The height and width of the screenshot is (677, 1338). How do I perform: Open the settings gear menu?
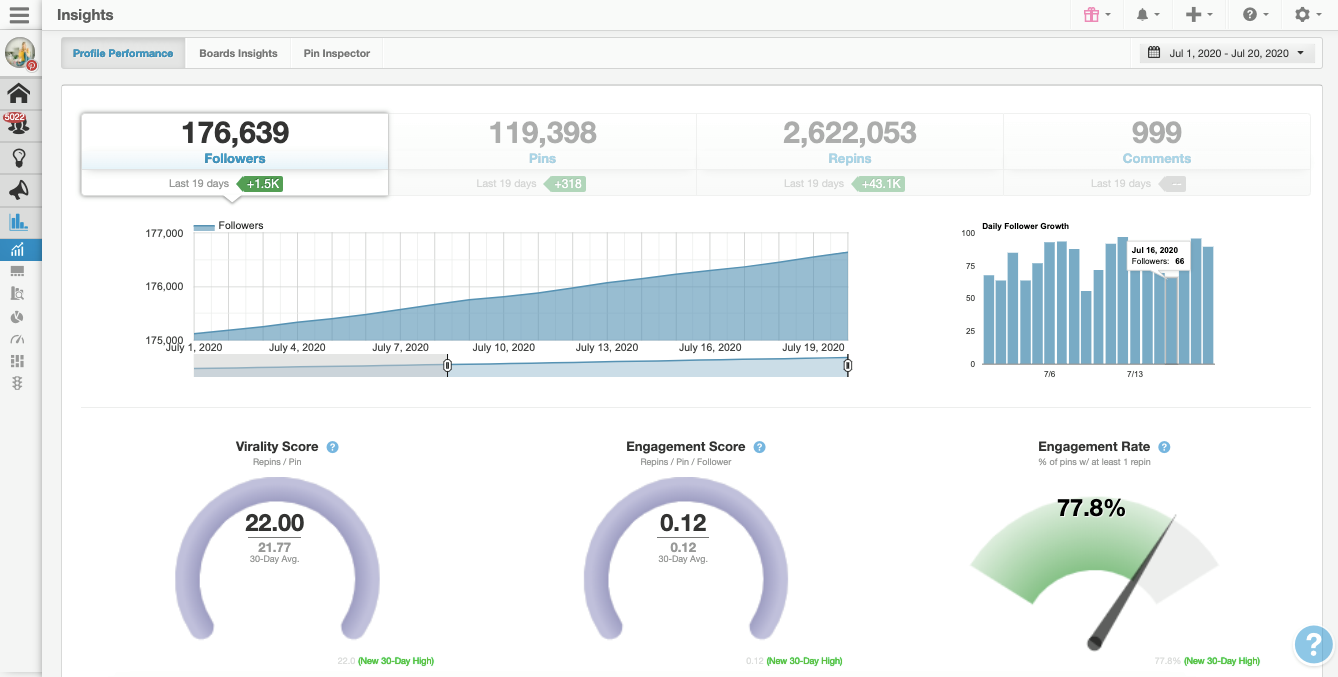(x=1307, y=15)
